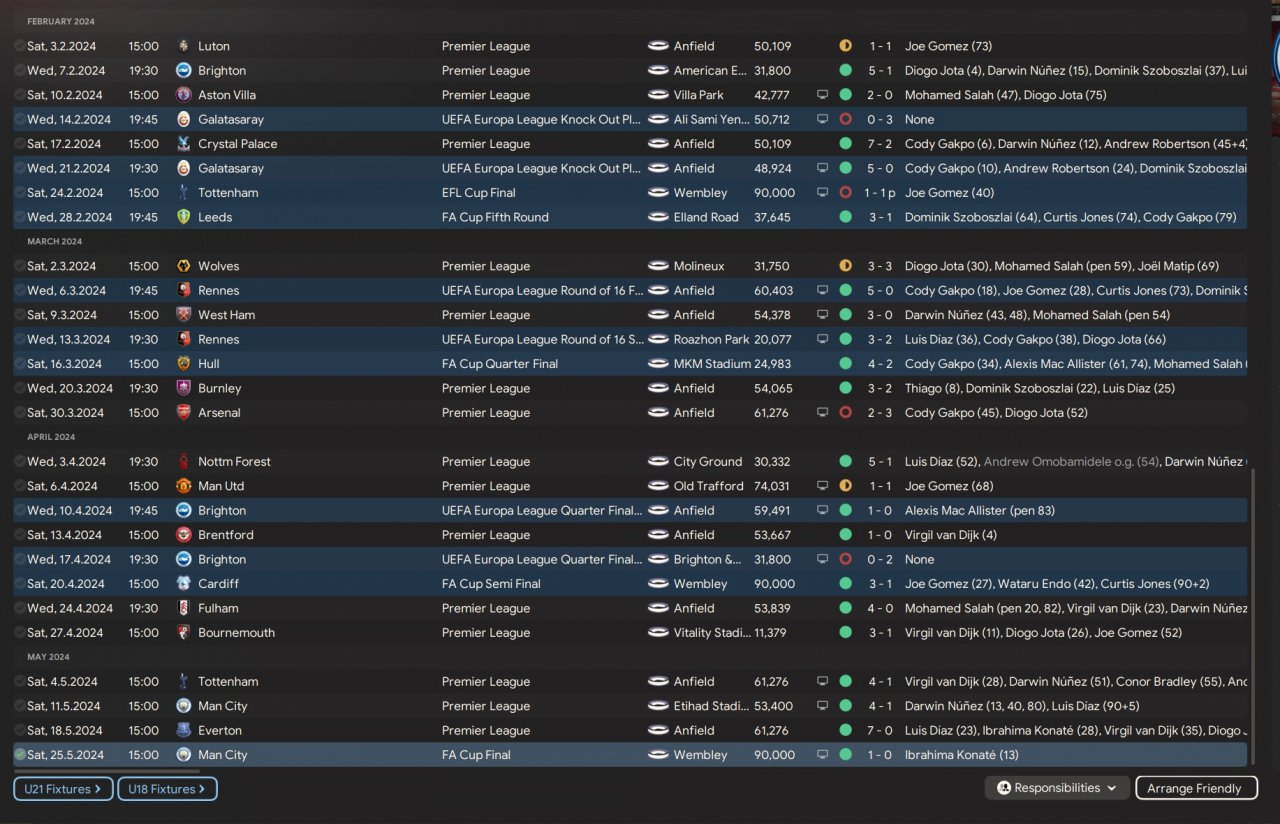Click the attendance figure 74,031
Image resolution: width=1280 pixels, height=824 pixels.
[772, 486]
